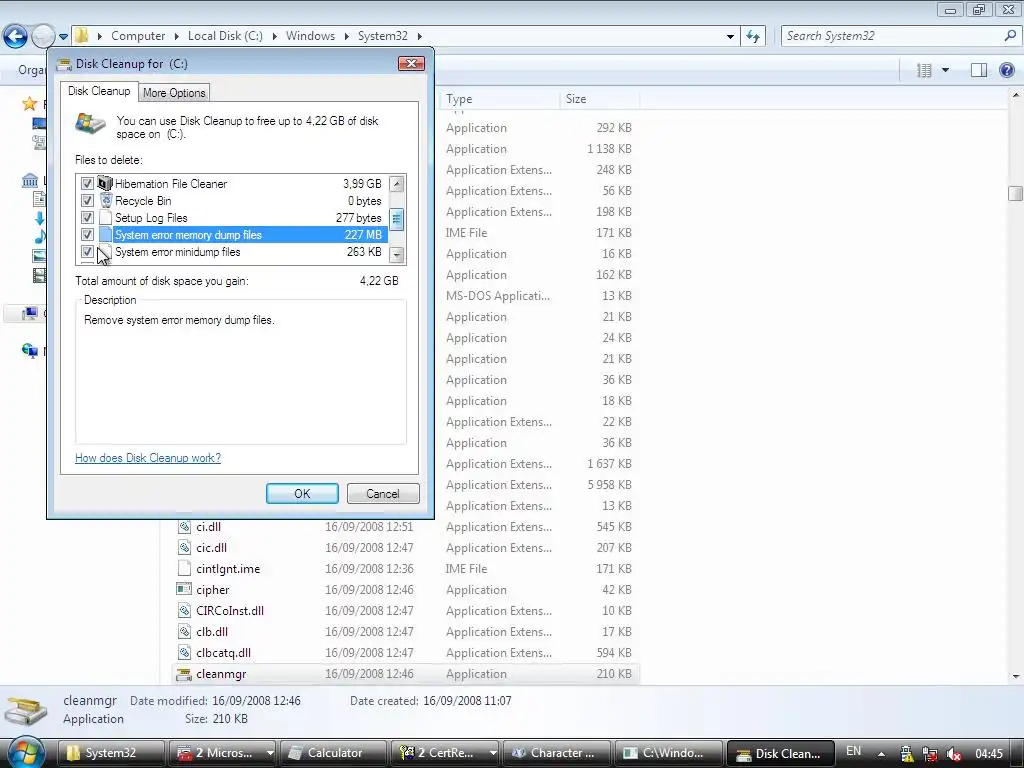Click the EN language indicator

pyautogui.click(x=853, y=752)
